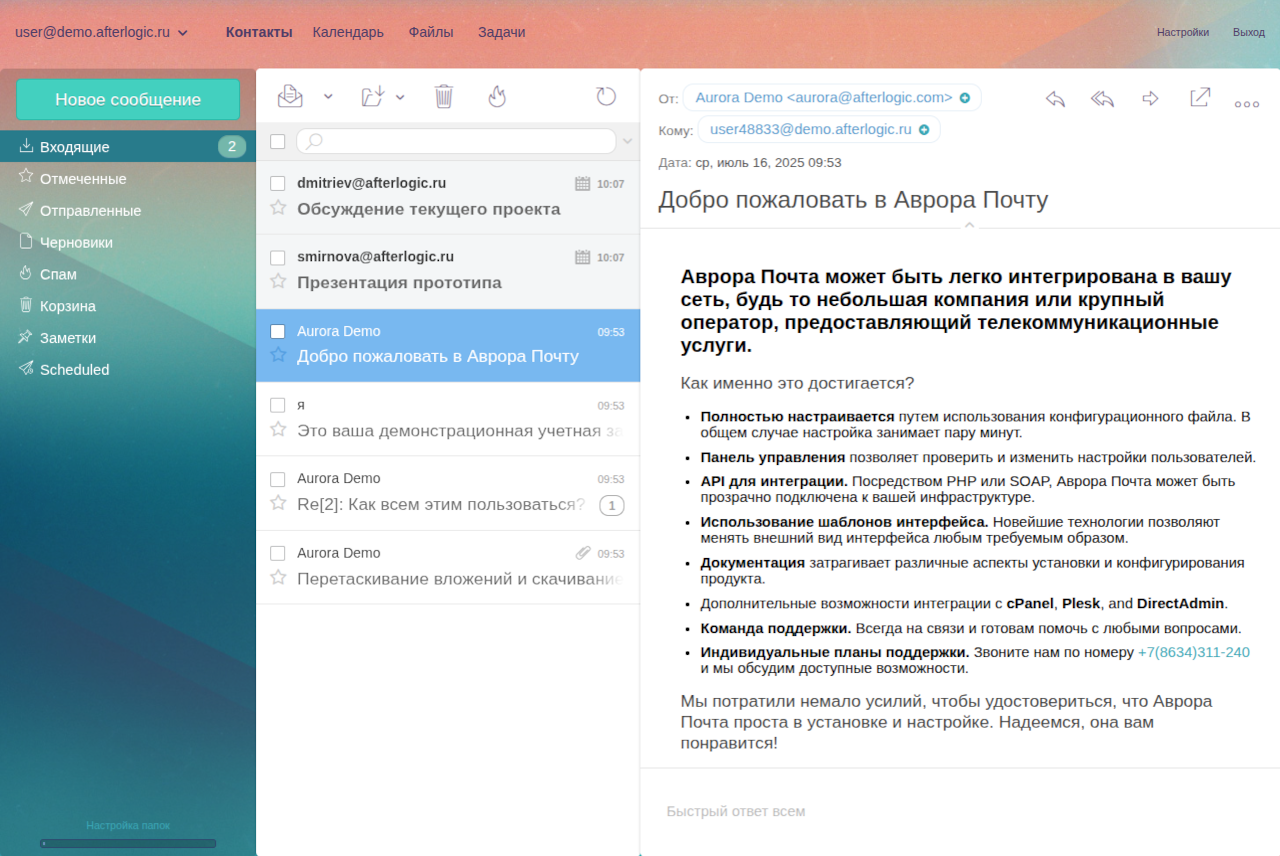
Task: Forward the message using right arrow icon
Action: tap(1150, 98)
